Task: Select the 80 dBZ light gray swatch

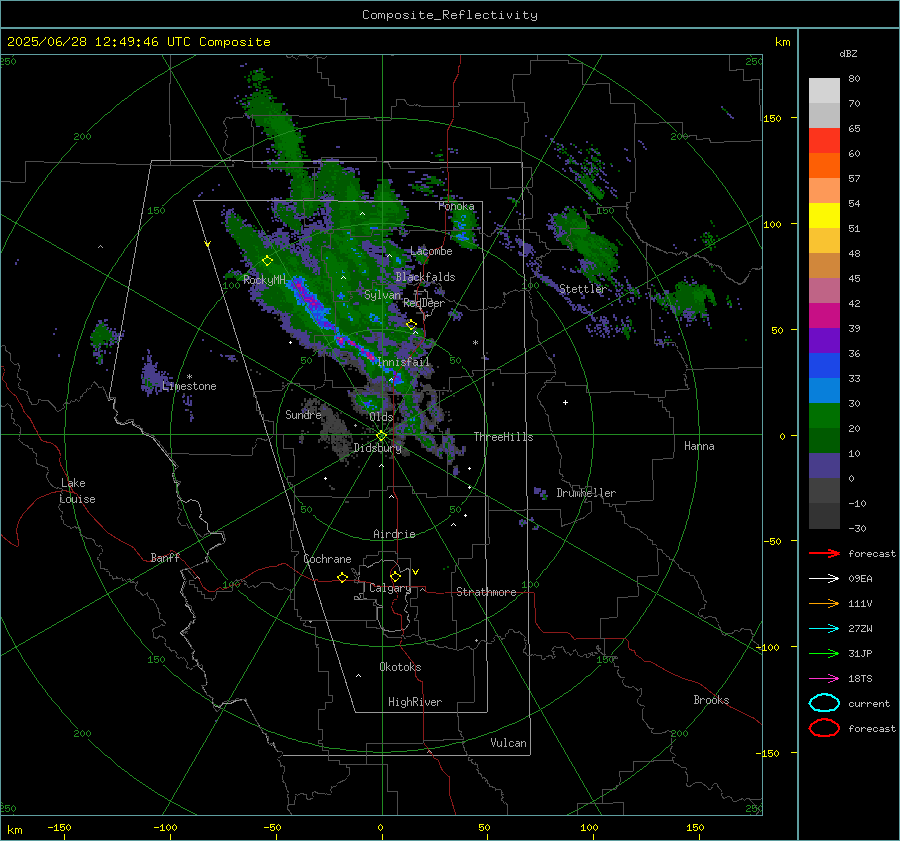Action: 824,90
